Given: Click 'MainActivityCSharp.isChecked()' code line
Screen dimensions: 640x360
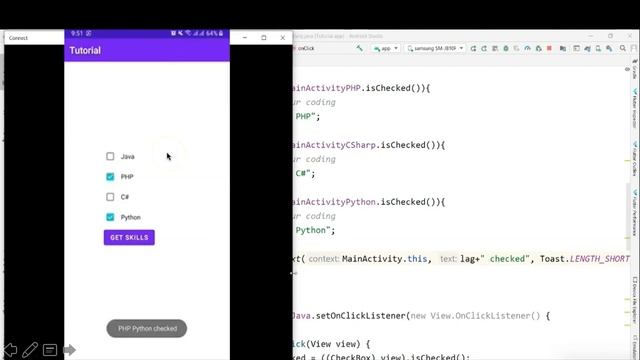Looking at the screenshot, I should pos(369,145).
